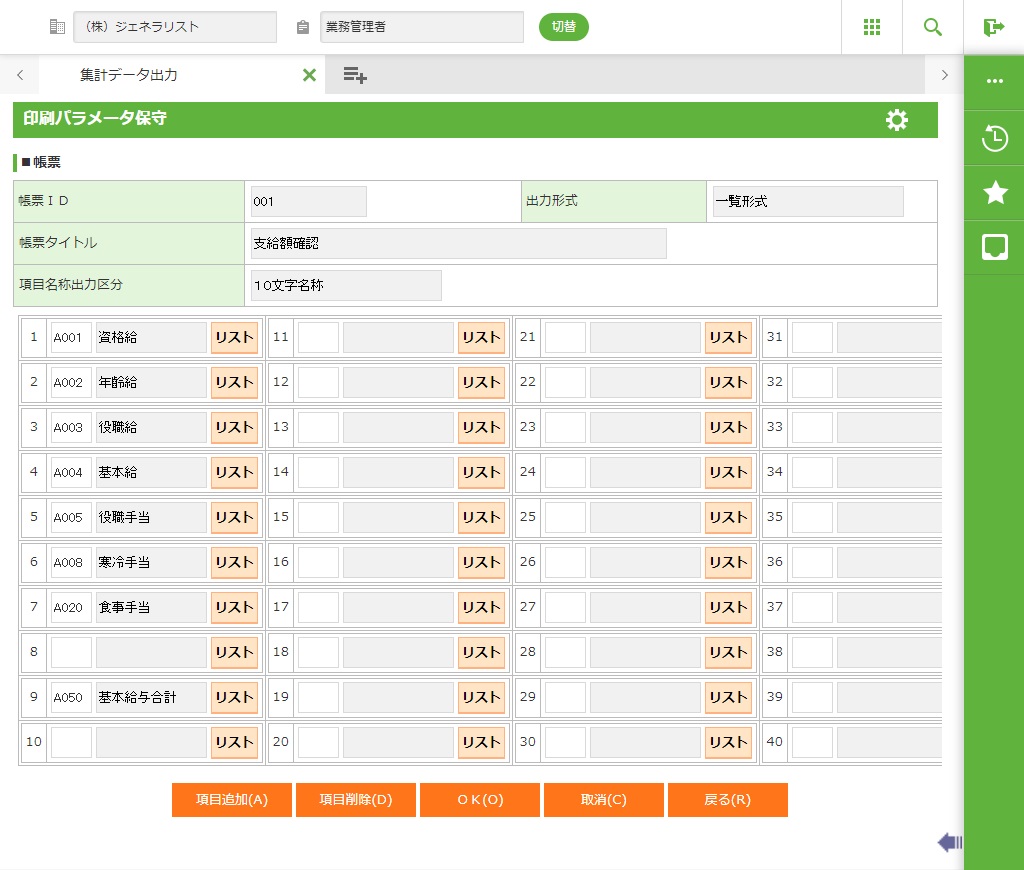Open リスト picker for empty row 8
The width and height of the screenshot is (1024, 870).
(x=234, y=653)
